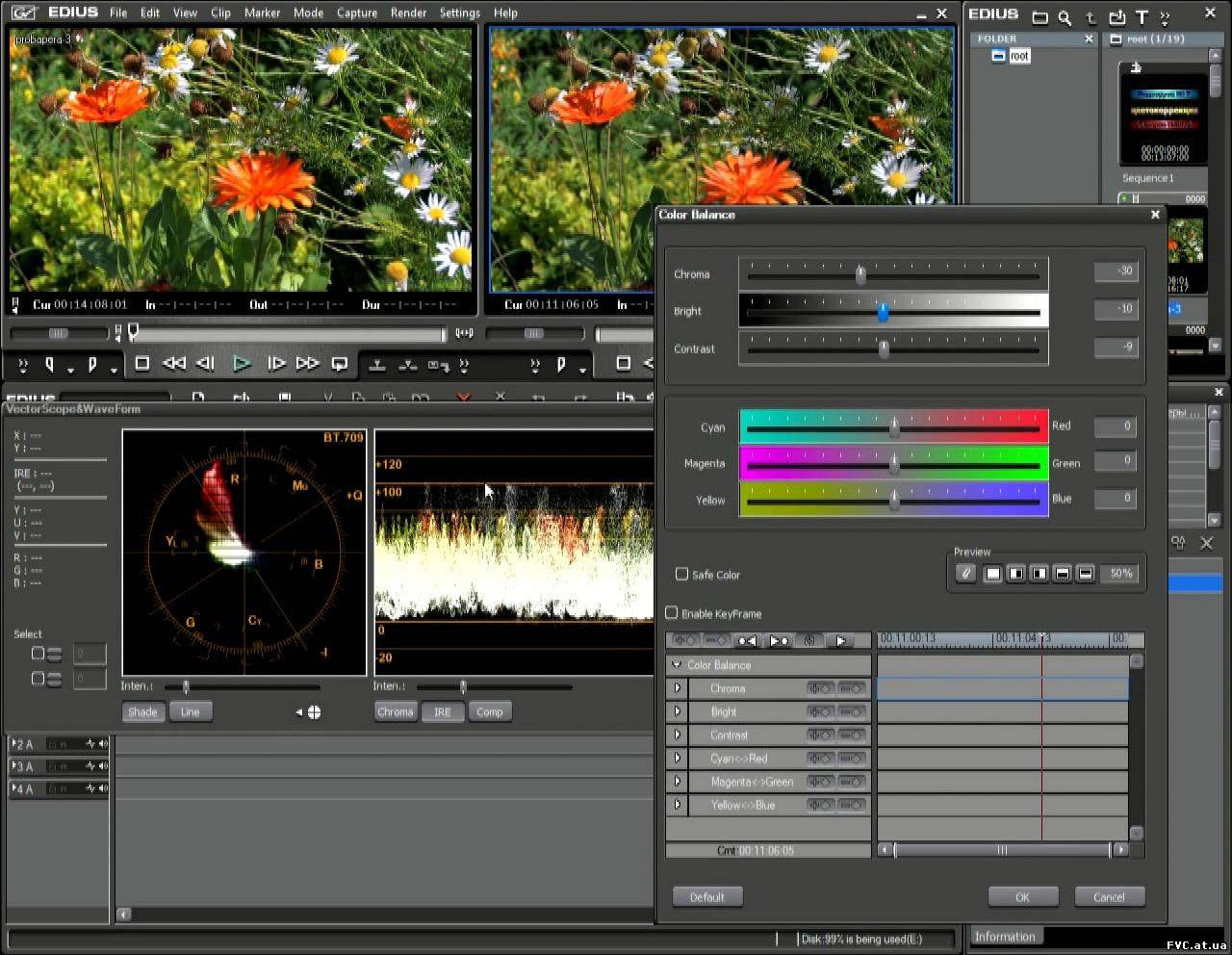Expand Contrast keyframe row

tap(678, 735)
